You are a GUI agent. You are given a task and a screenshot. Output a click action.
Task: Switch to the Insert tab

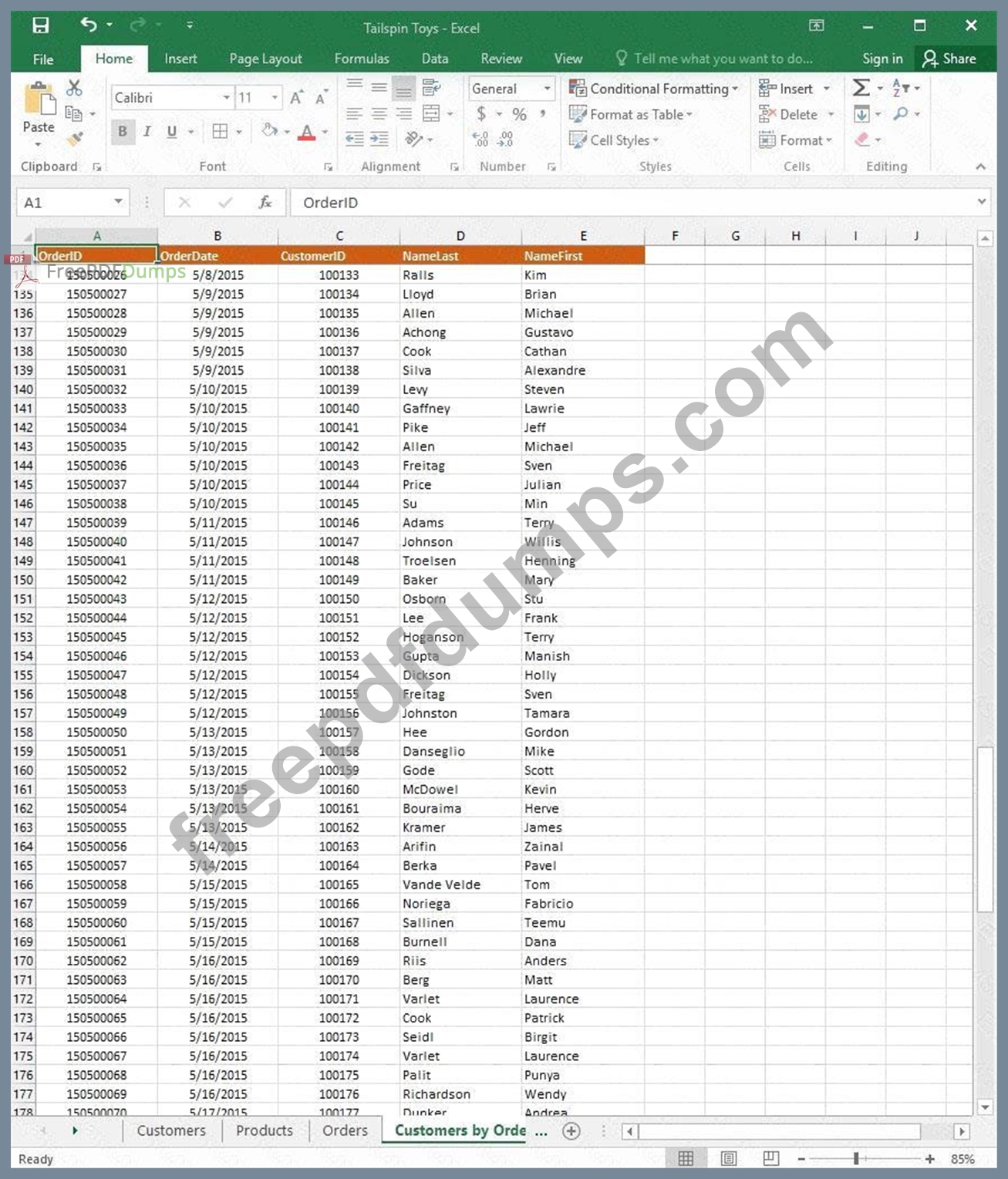180,59
